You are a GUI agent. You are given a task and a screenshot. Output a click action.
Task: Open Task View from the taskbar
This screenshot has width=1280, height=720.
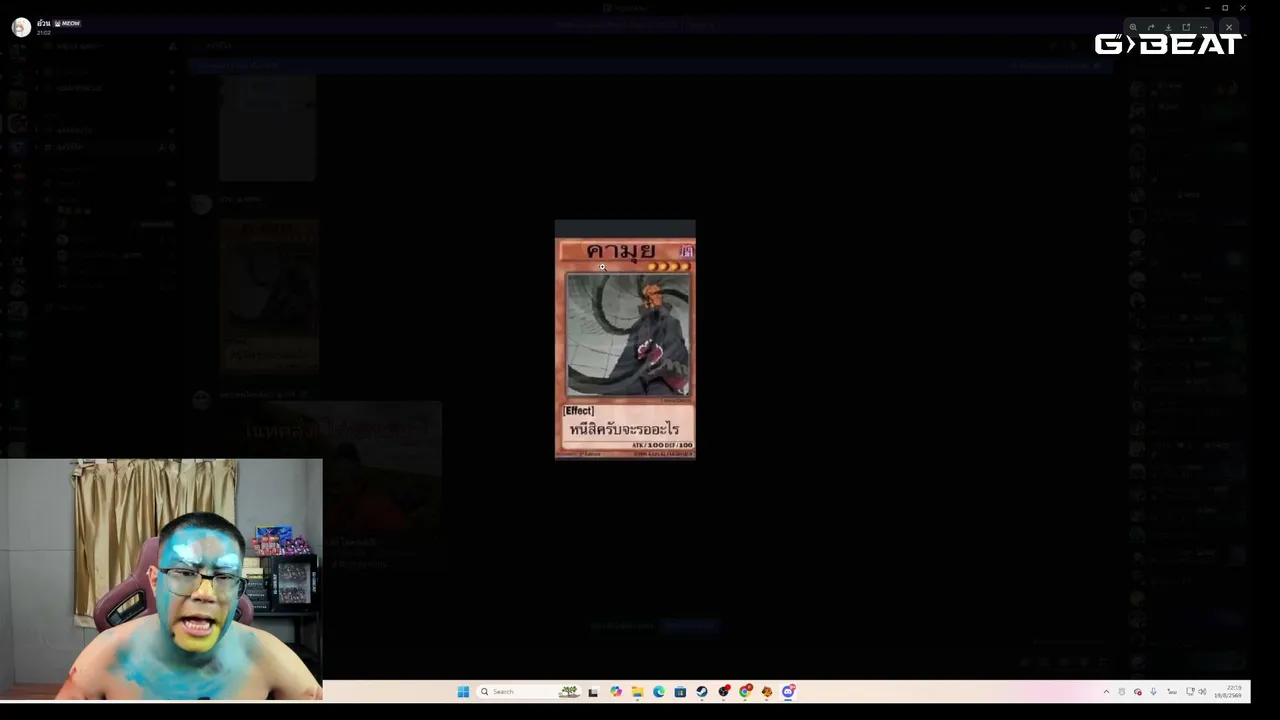[593, 692]
